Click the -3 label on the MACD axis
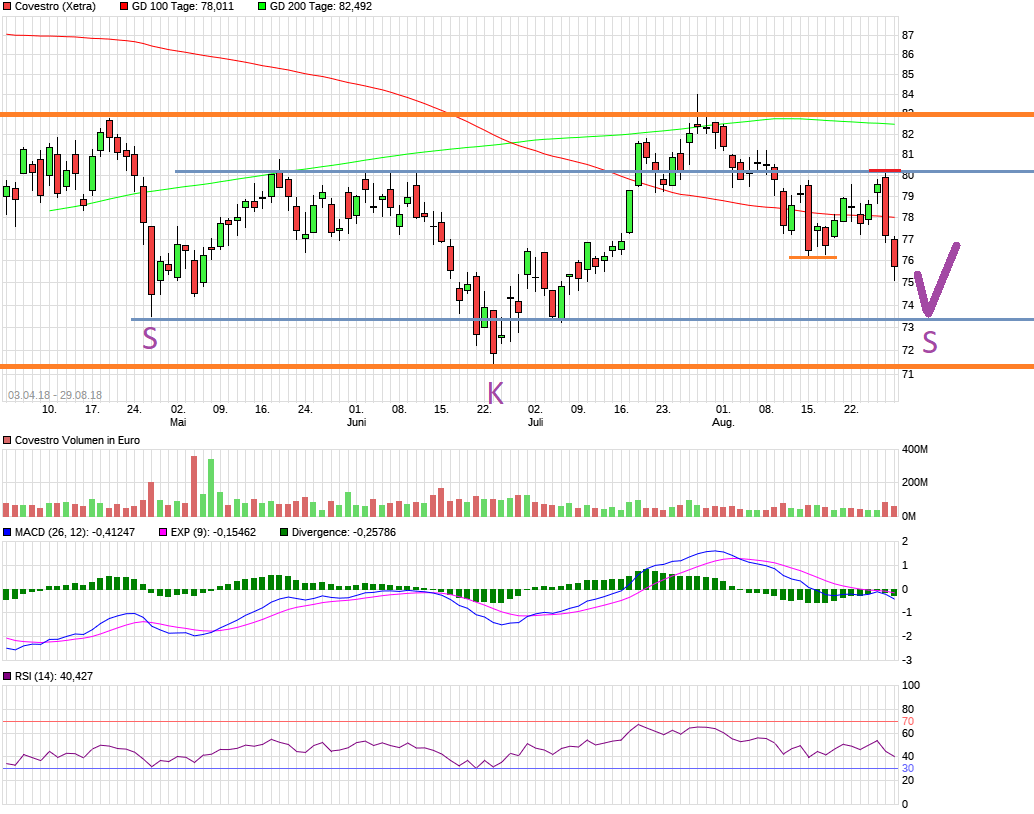 pyautogui.click(x=907, y=660)
